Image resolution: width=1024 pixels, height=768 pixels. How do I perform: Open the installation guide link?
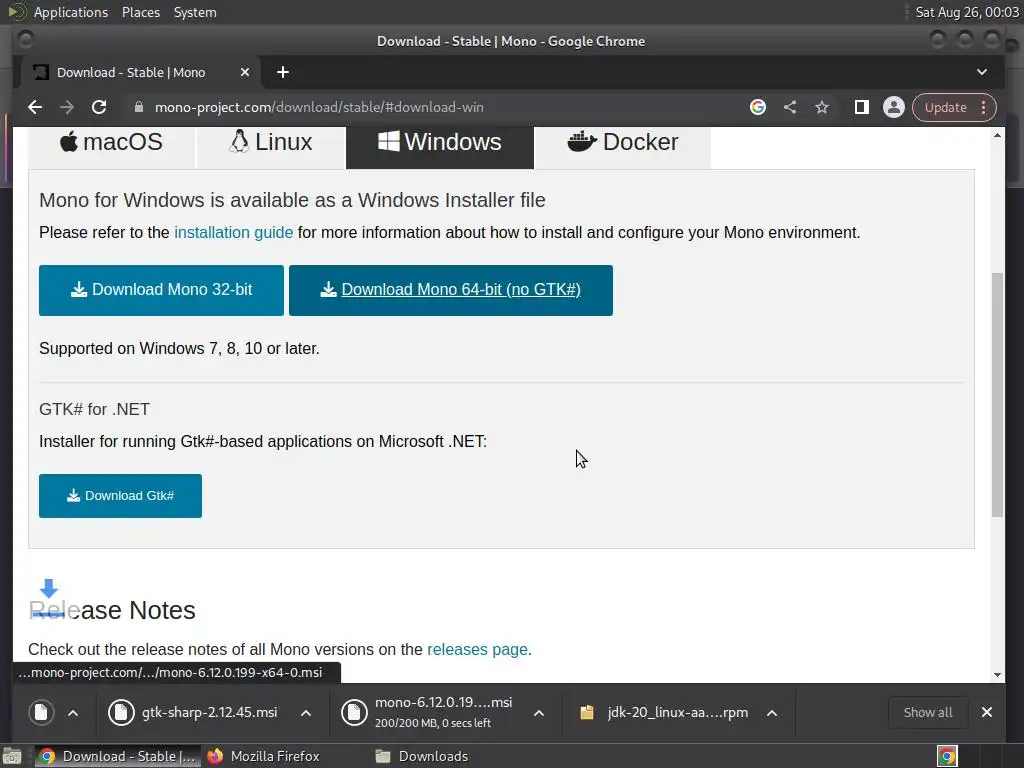(x=233, y=232)
